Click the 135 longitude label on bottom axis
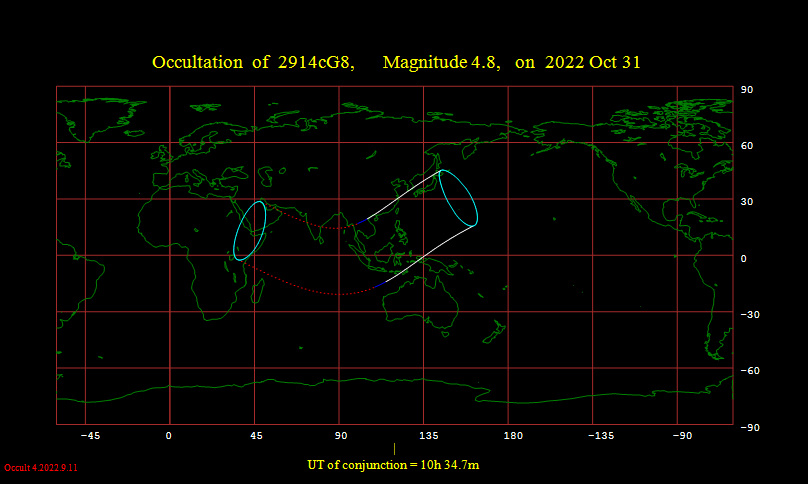Image resolution: width=808 pixels, height=484 pixels. click(x=429, y=436)
